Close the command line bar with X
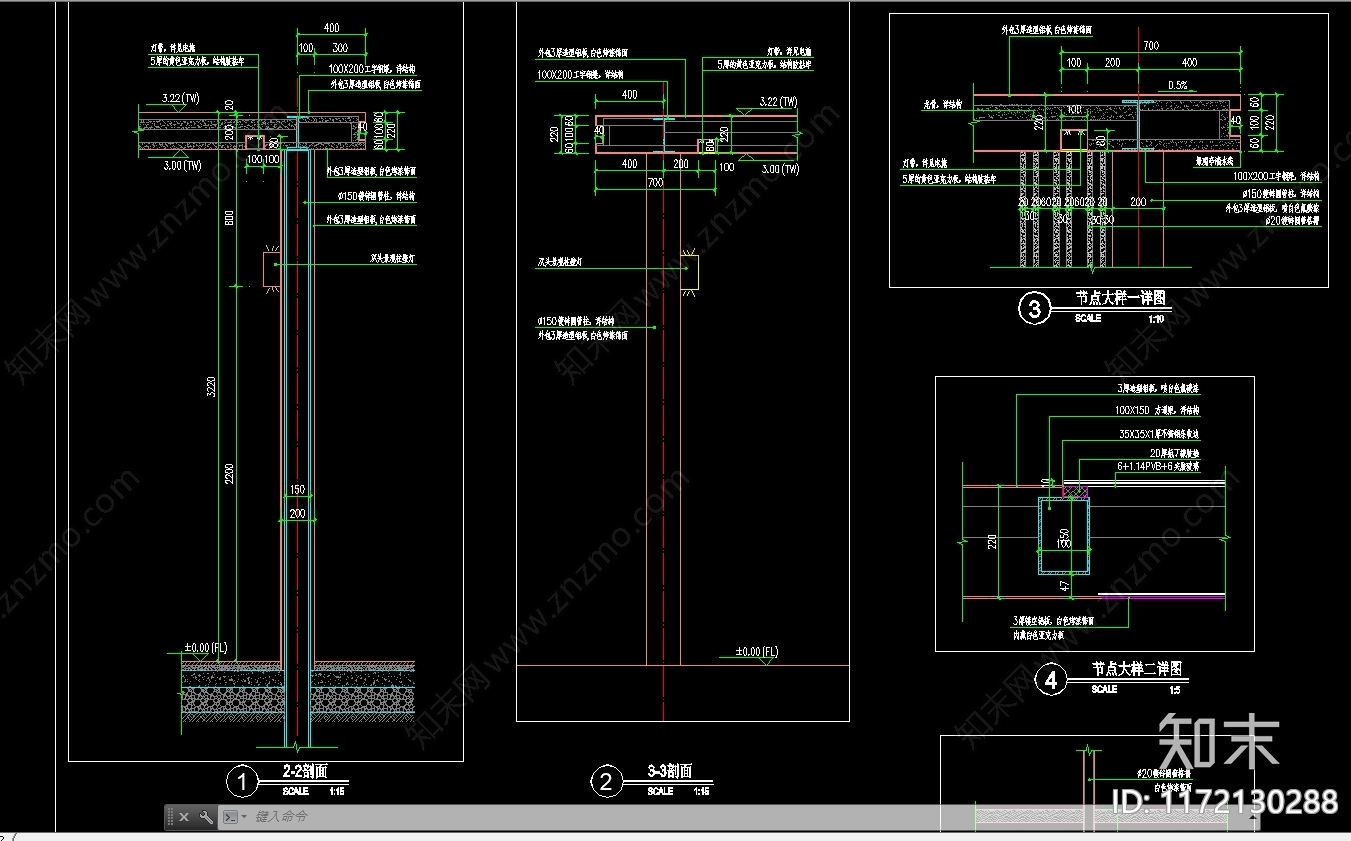Image resolution: width=1351 pixels, height=841 pixels. pos(184,817)
